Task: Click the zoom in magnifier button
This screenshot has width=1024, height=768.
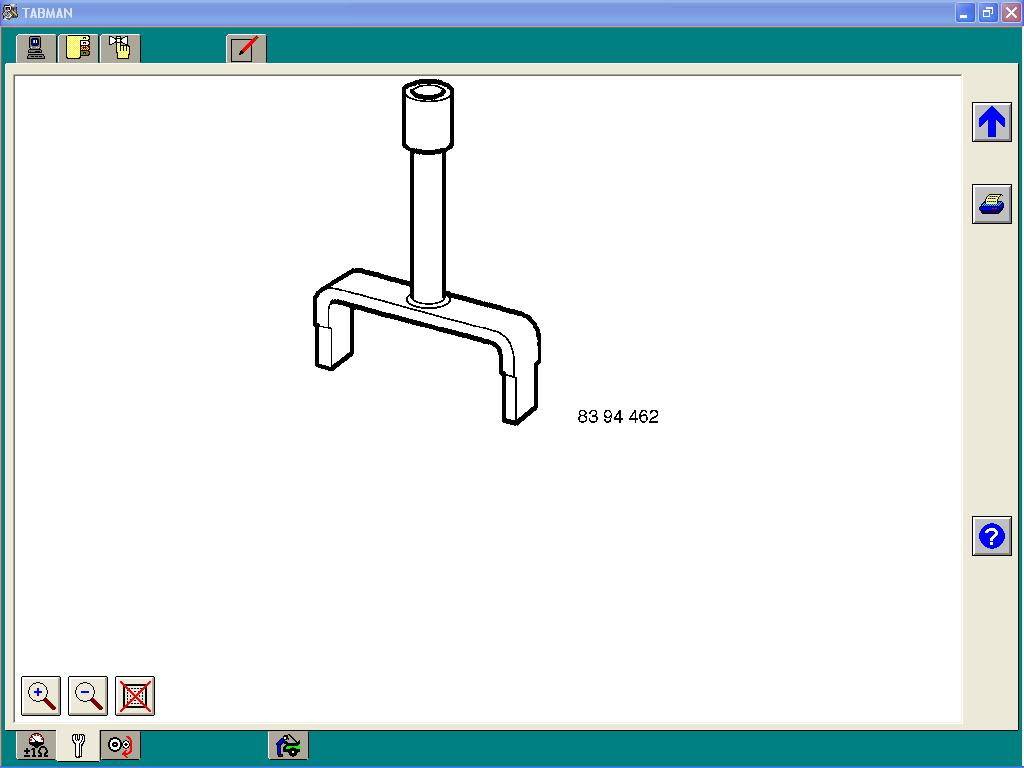Action: [x=40, y=695]
